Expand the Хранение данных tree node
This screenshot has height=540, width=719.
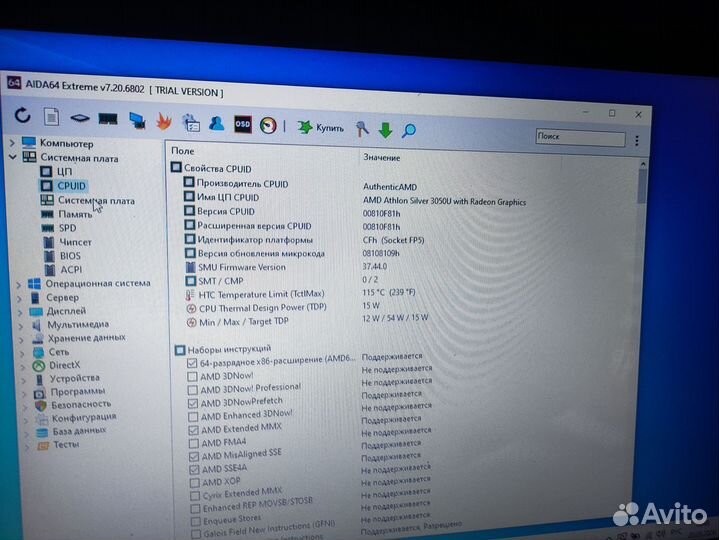tap(22, 340)
